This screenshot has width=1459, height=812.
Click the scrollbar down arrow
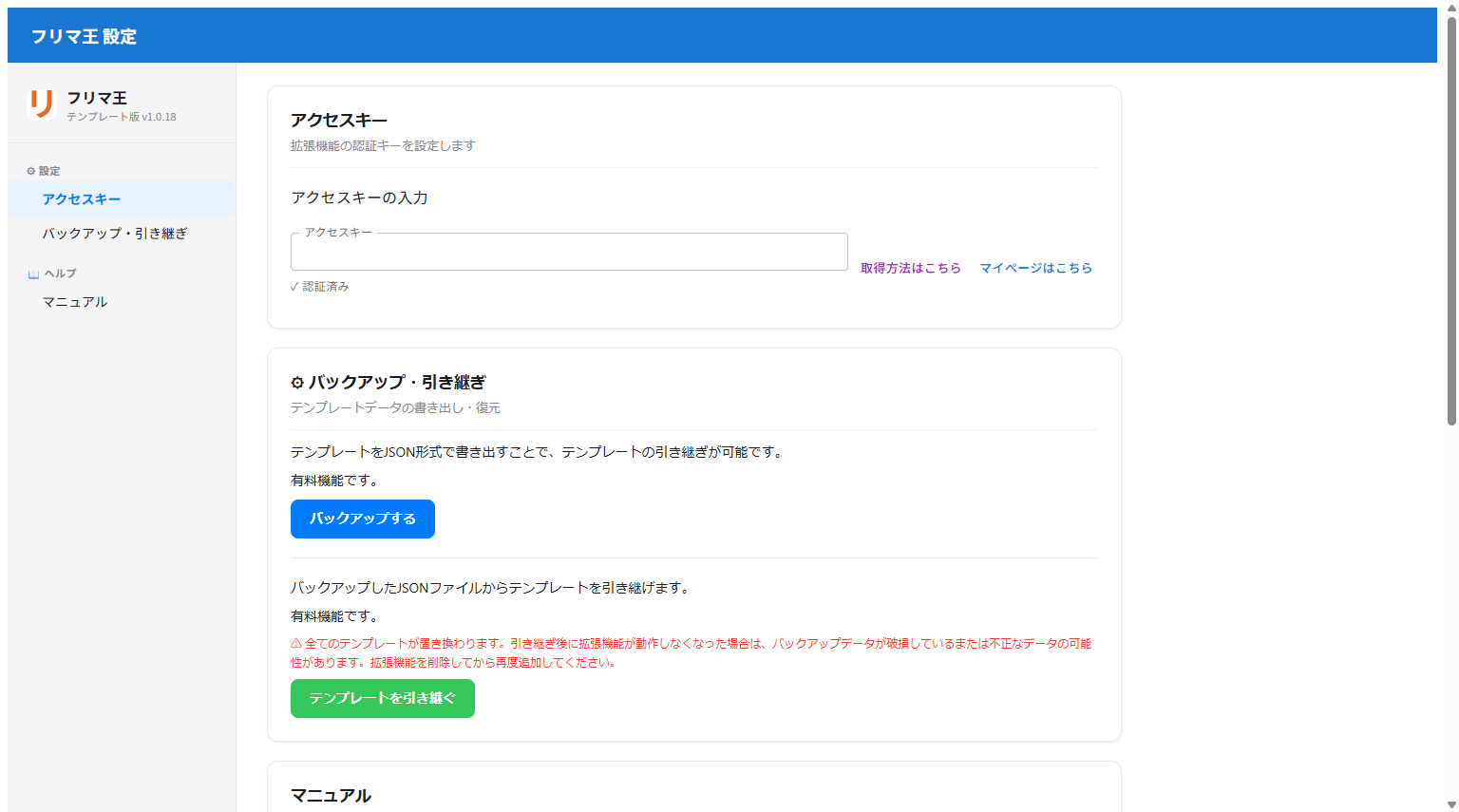(1450, 804)
